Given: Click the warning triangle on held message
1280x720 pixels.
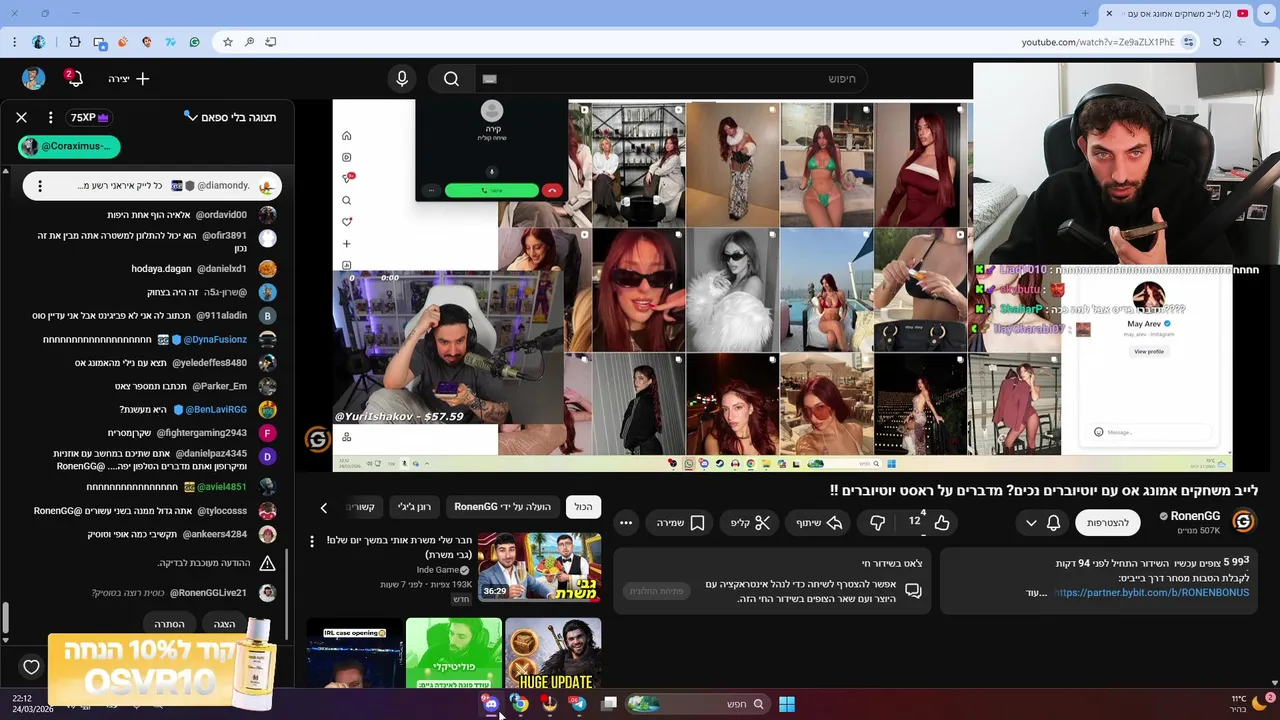Looking at the screenshot, I should tap(267, 564).
